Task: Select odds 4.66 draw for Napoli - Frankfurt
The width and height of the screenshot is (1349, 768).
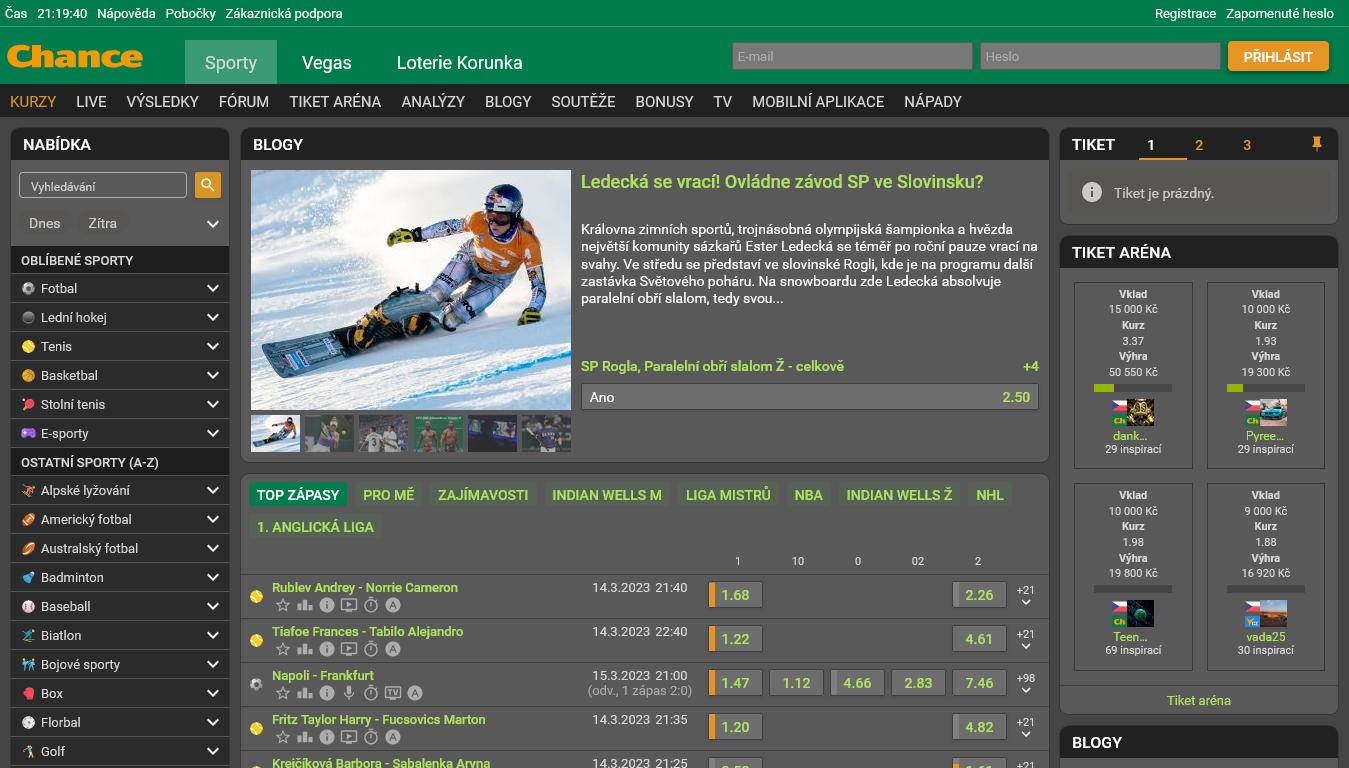Action: tap(857, 683)
